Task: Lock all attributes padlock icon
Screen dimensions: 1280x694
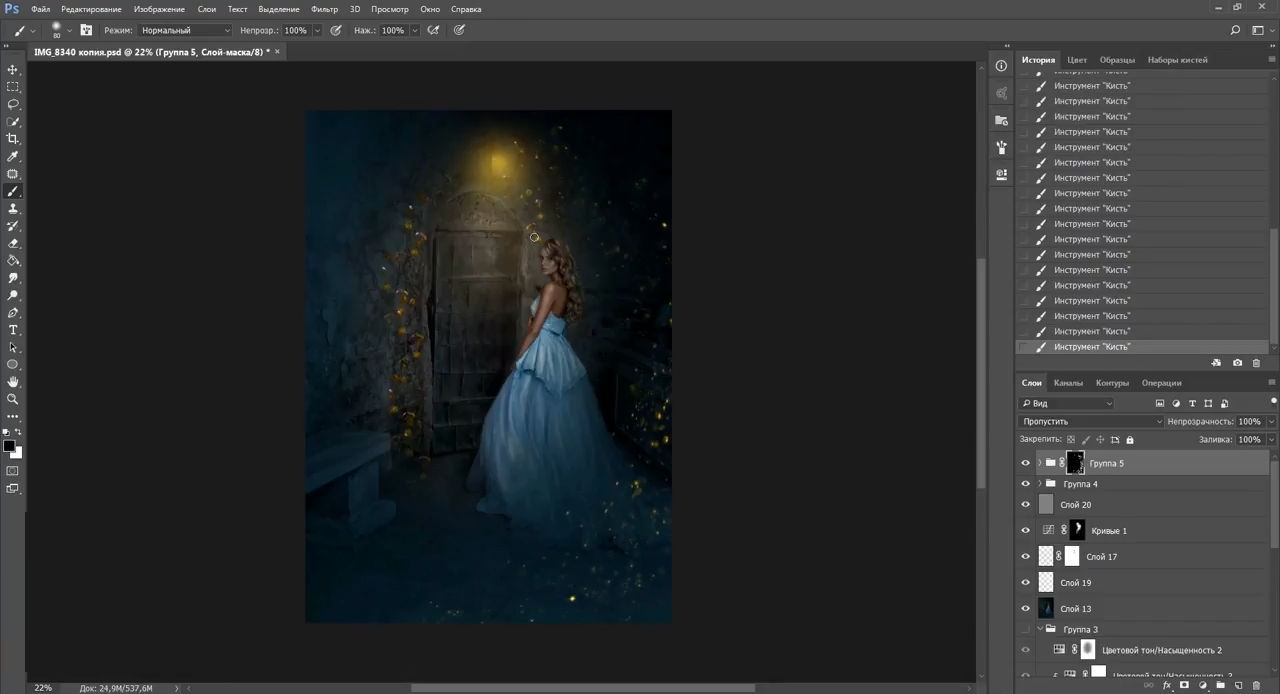Action: point(1130,440)
